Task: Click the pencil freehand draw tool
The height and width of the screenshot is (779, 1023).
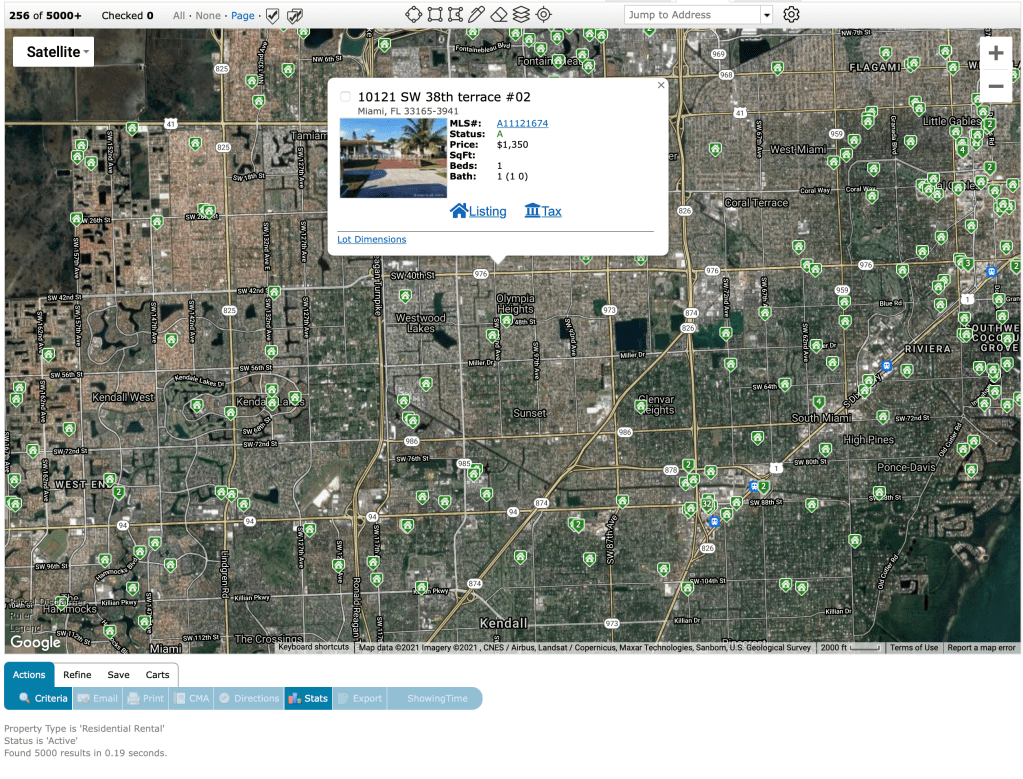Action: pos(477,14)
